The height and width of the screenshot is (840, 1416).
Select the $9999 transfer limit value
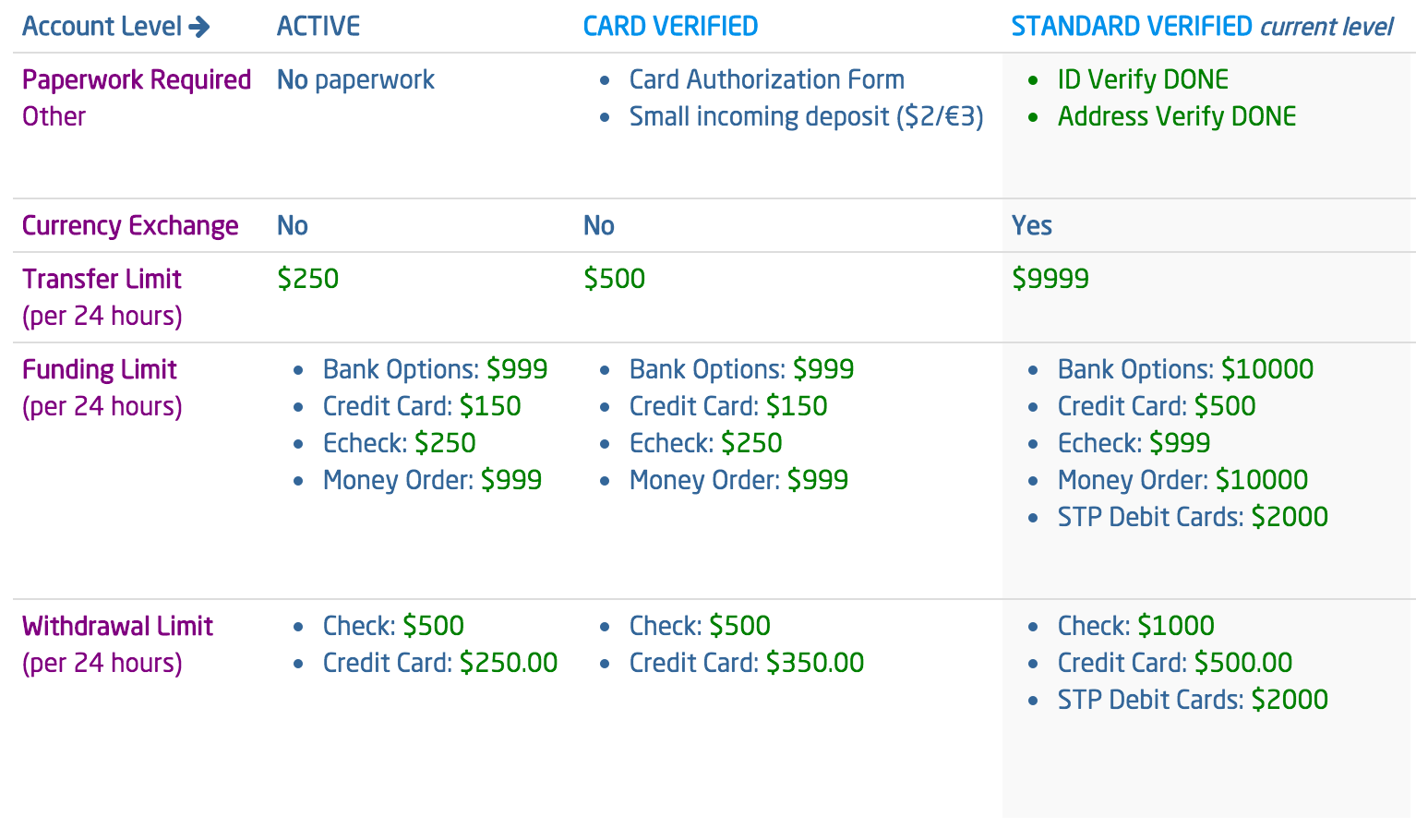(1050, 280)
